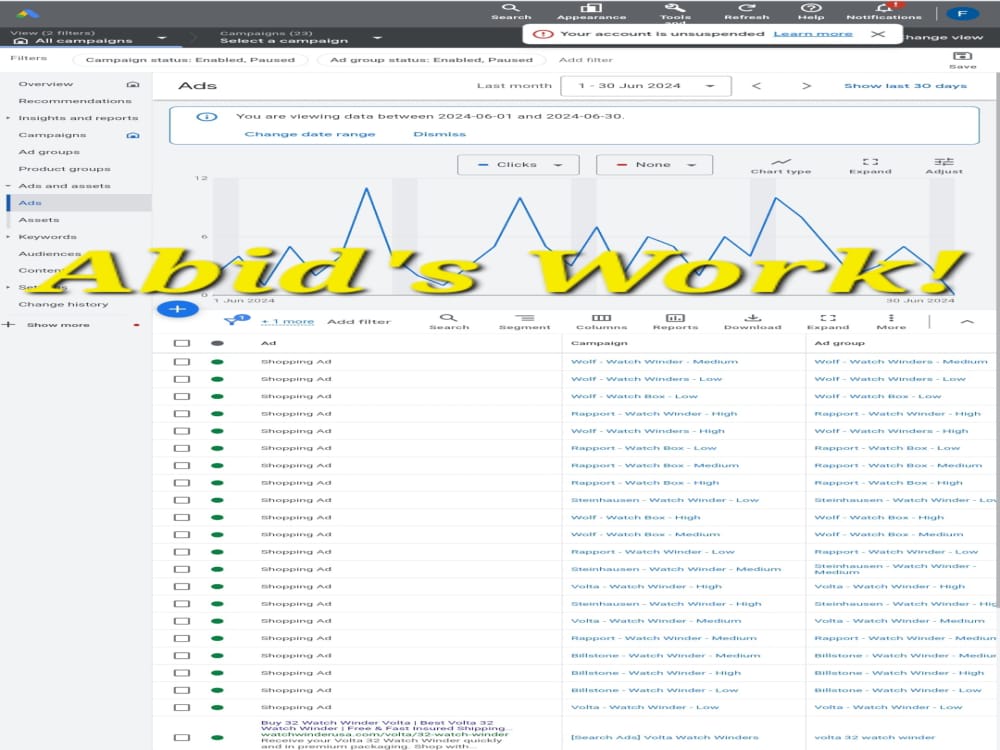Open the Columns tool in the table toolbar
This screenshot has width=1000, height=750.
pyautogui.click(x=601, y=321)
